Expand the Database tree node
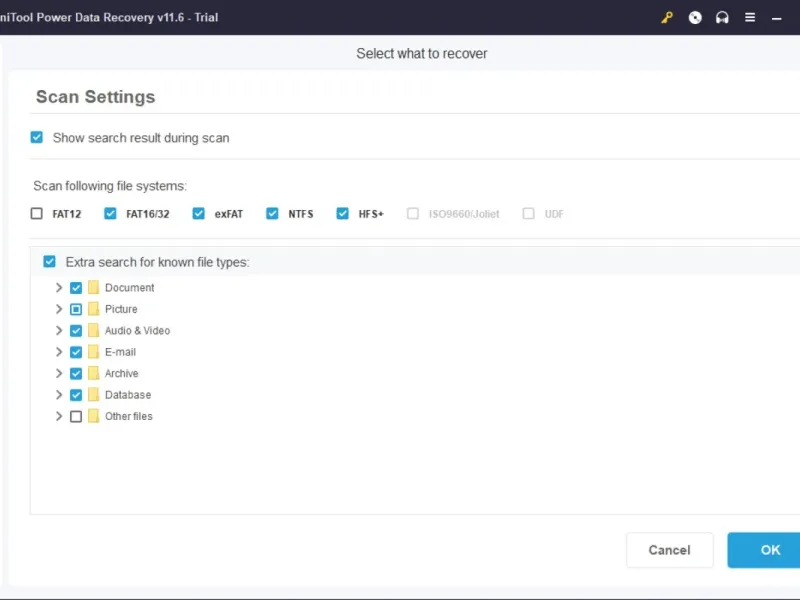This screenshot has height=600, width=800. click(x=59, y=395)
